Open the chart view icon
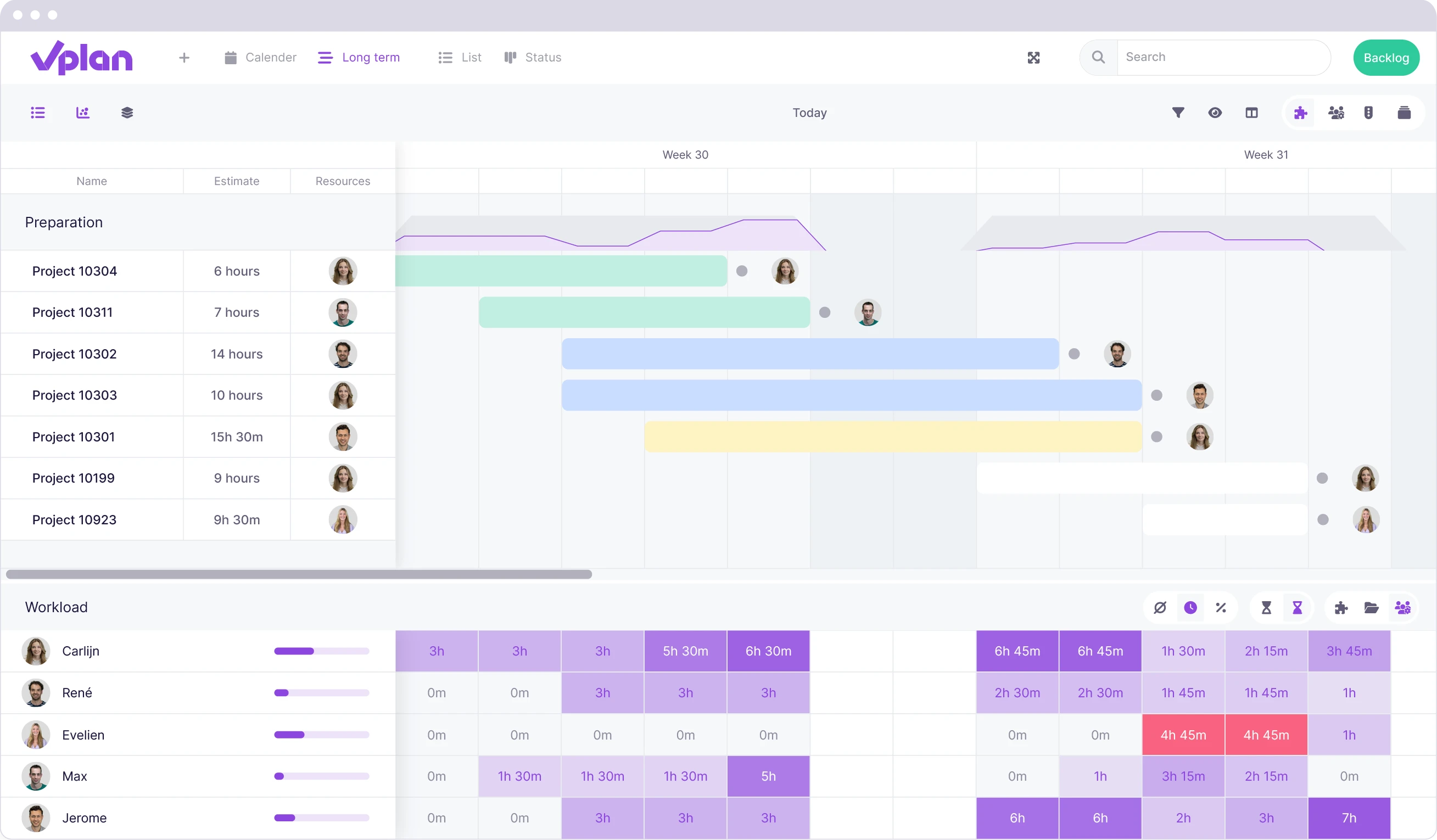The width and height of the screenshot is (1437, 840). [83, 113]
